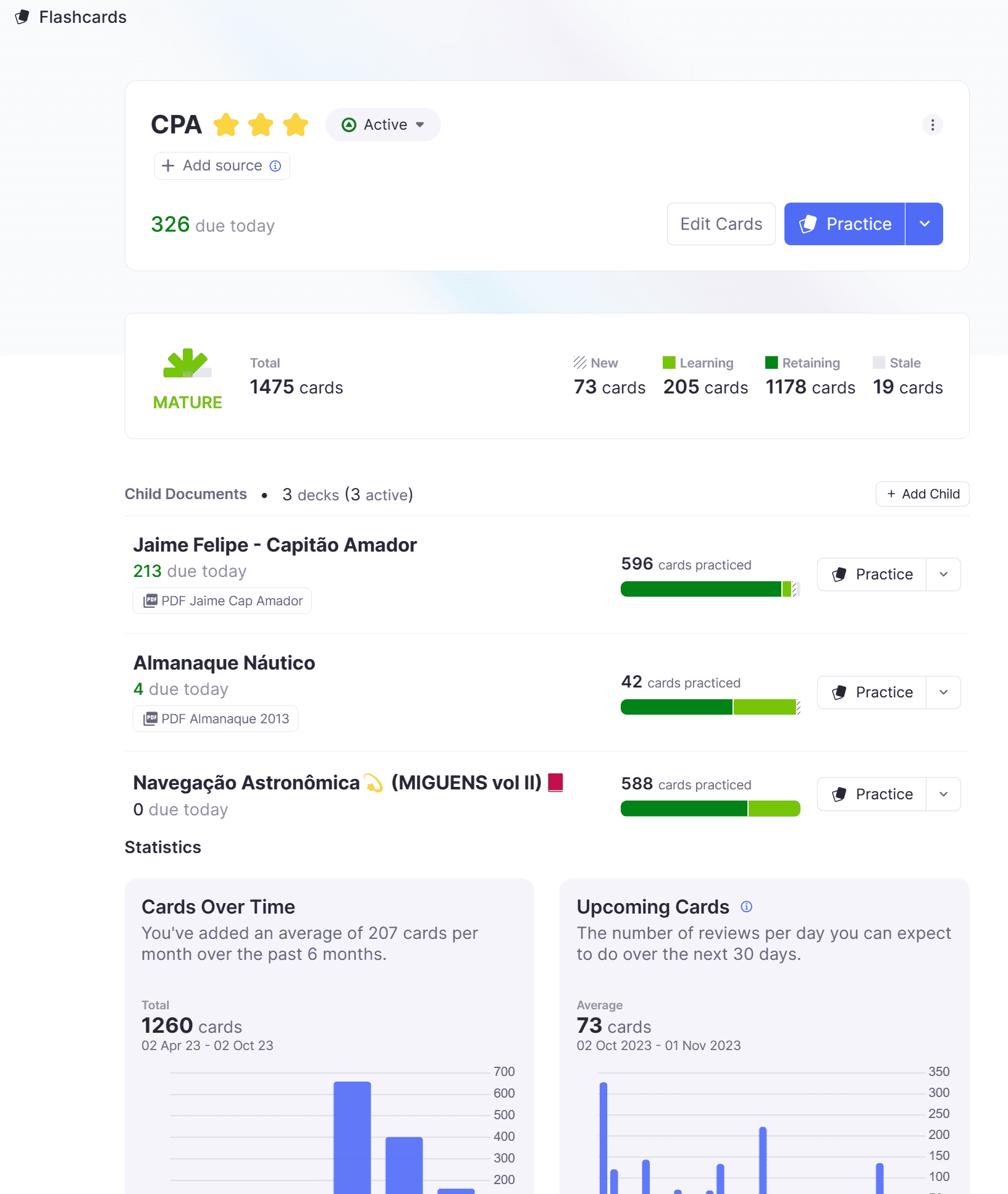Image resolution: width=1008 pixels, height=1194 pixels.
Task: Click the Upcoming Cards info icon
Action: click(x=746, y=907)
